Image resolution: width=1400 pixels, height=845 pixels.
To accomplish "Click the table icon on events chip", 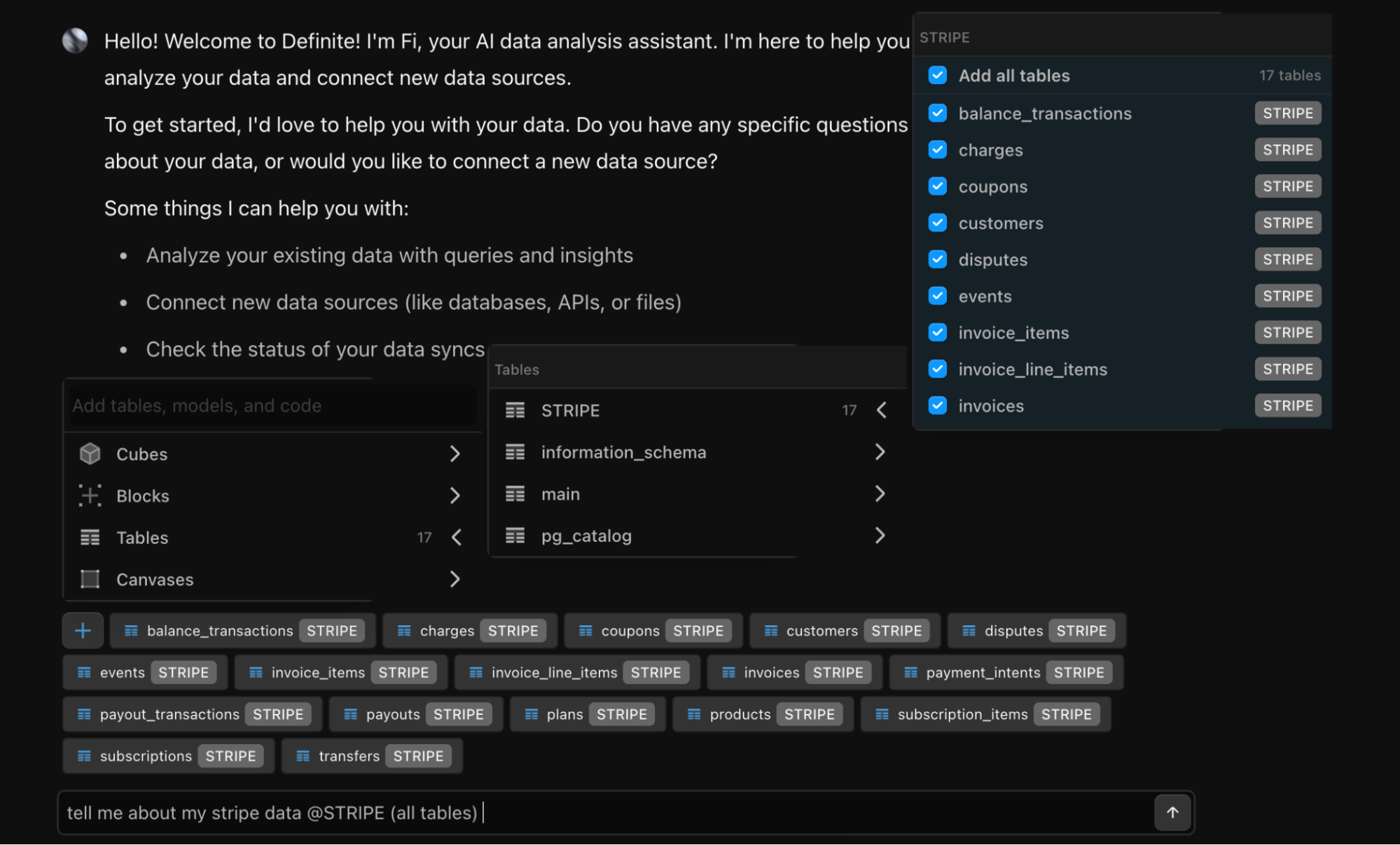I will click(x=84, y=673).
